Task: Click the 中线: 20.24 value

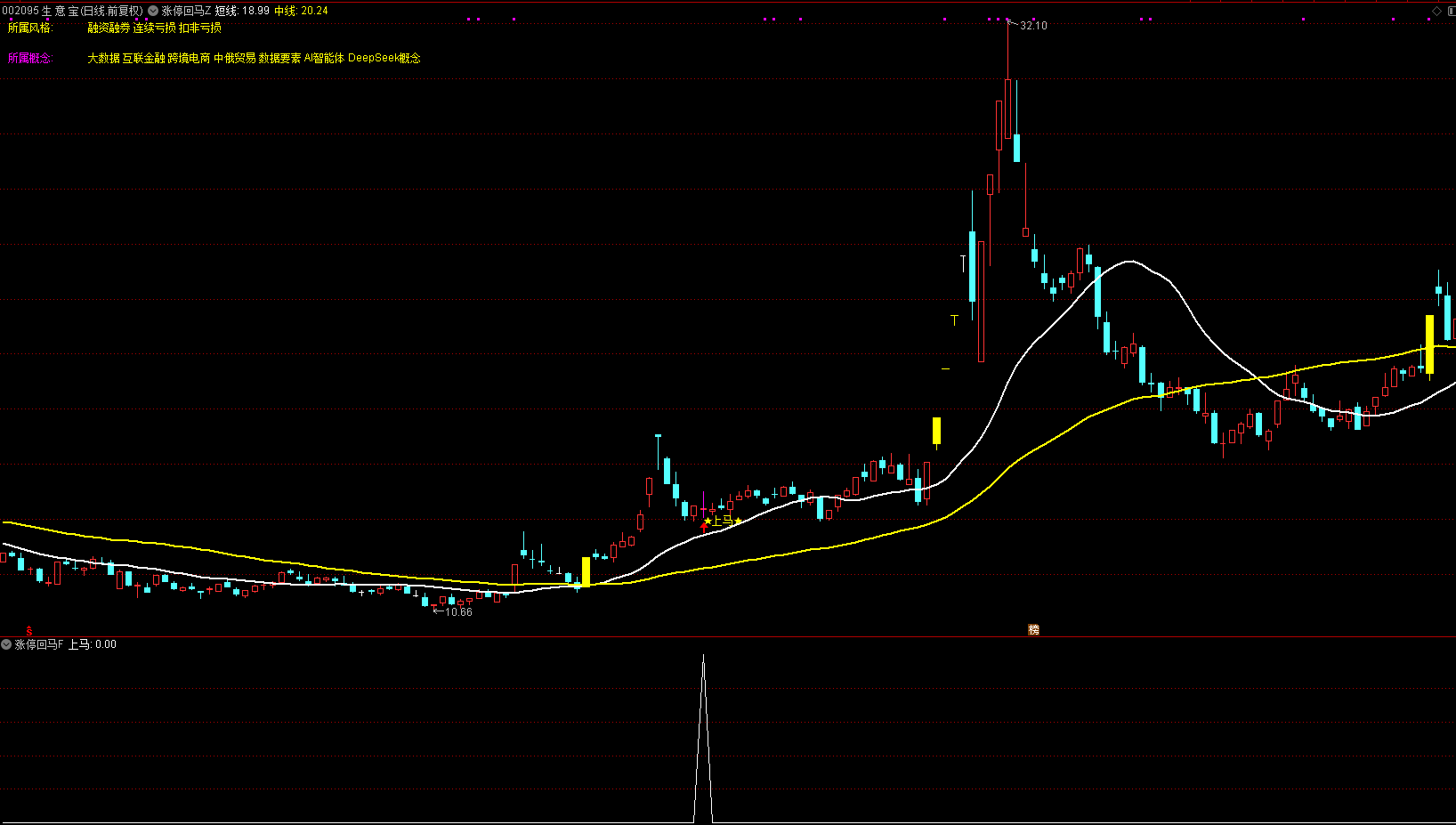Action: [301, 11]
